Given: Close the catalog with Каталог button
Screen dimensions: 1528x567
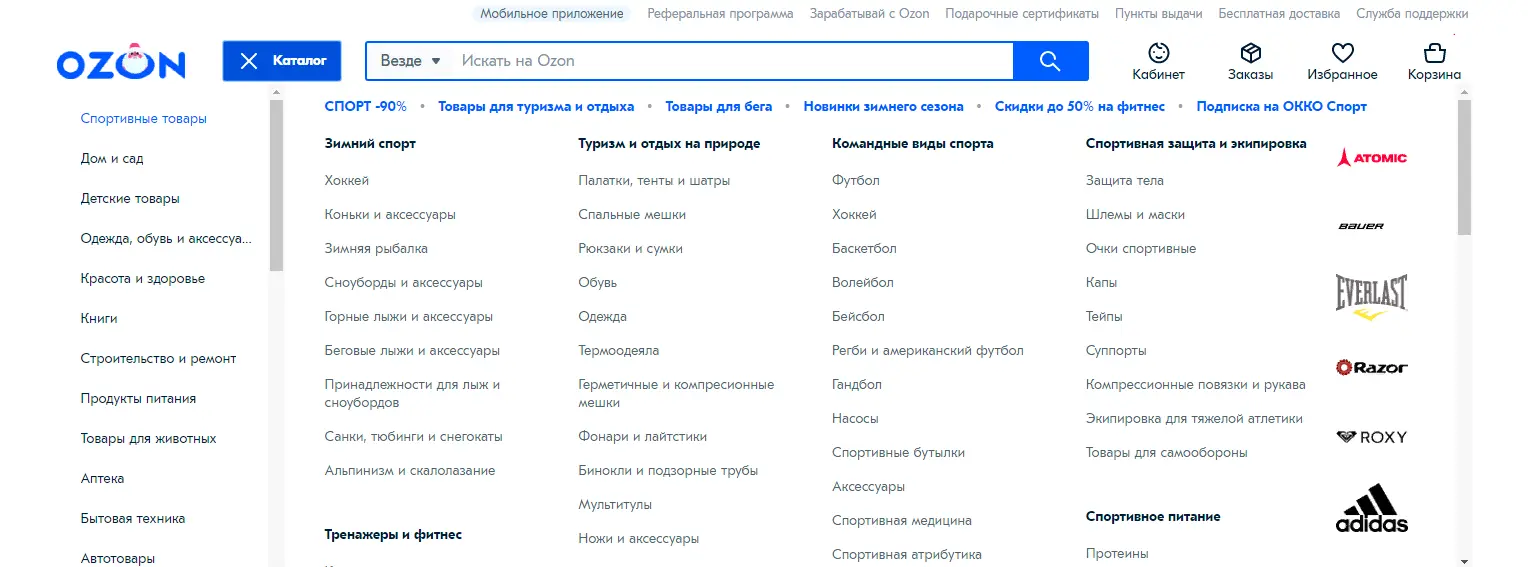Looking at the screenshot, I should [x=282, y=61].
